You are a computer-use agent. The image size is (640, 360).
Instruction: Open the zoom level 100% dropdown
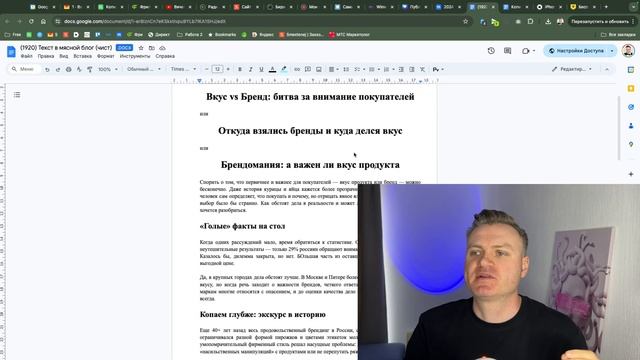pyautogui.click(x=108, y=69)
